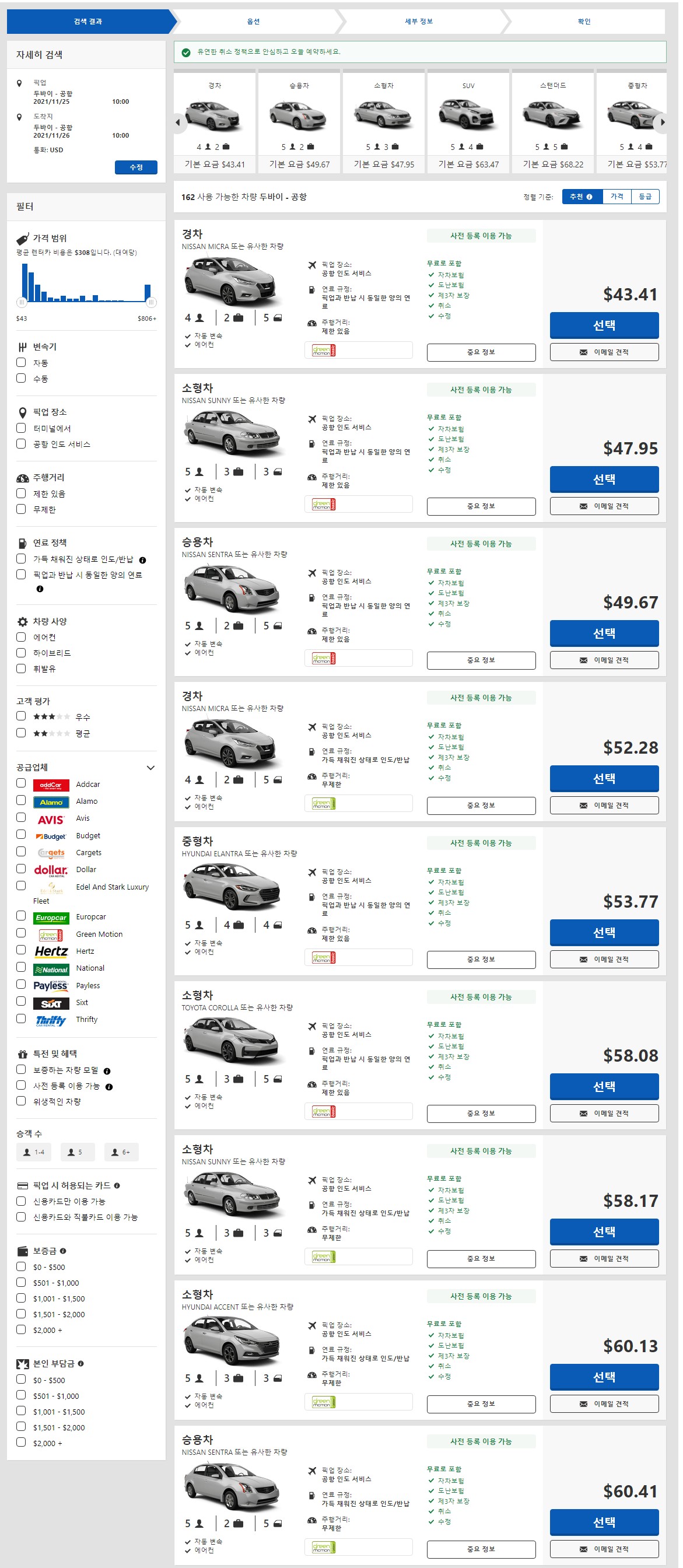Sort results by 가격
The image size is (683, 1568).
point(617,197)
